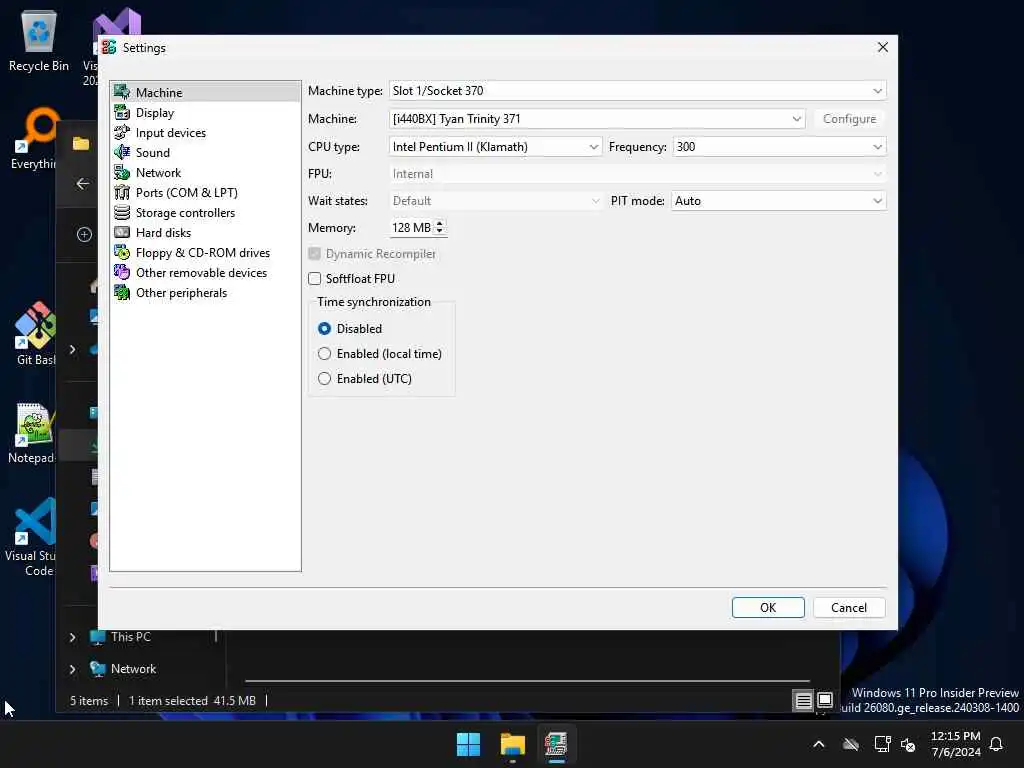Open Notepad++ desktop shortcut
This screenshot has height=768, width=1024.
click(31, 432)
